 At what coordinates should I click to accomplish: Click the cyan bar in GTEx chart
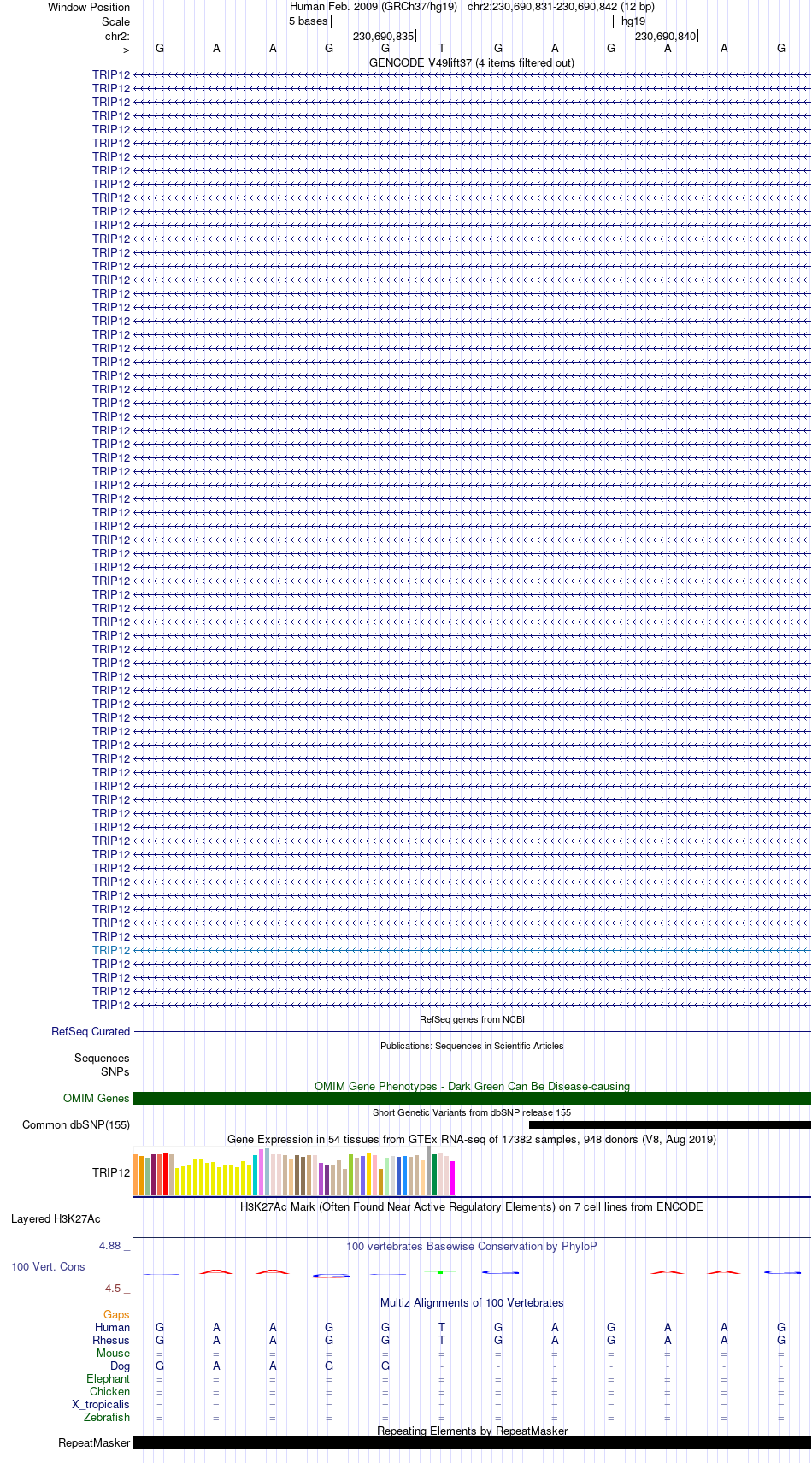(x=256, y=1176)
